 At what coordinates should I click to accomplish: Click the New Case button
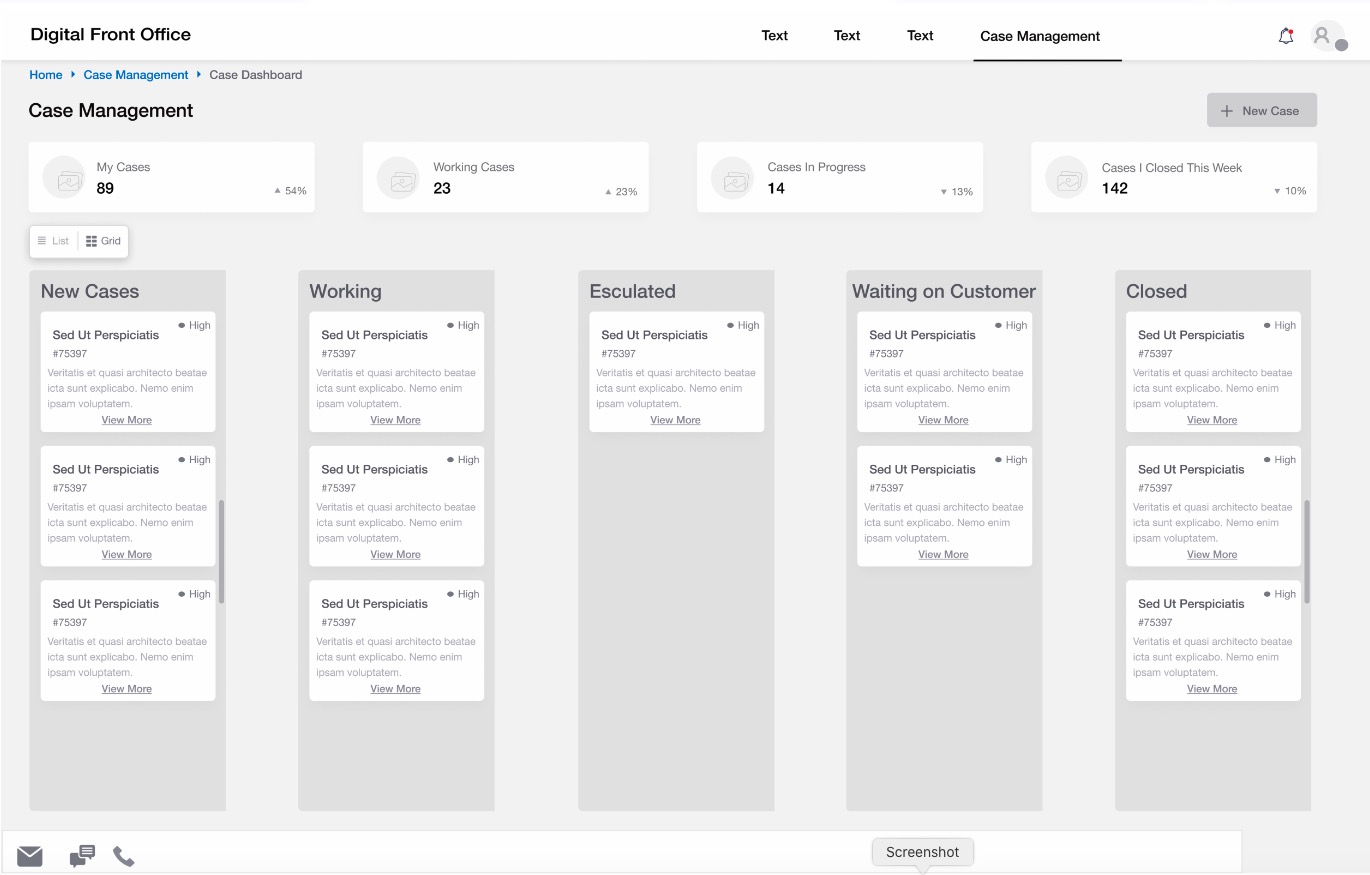(1260, 110)
